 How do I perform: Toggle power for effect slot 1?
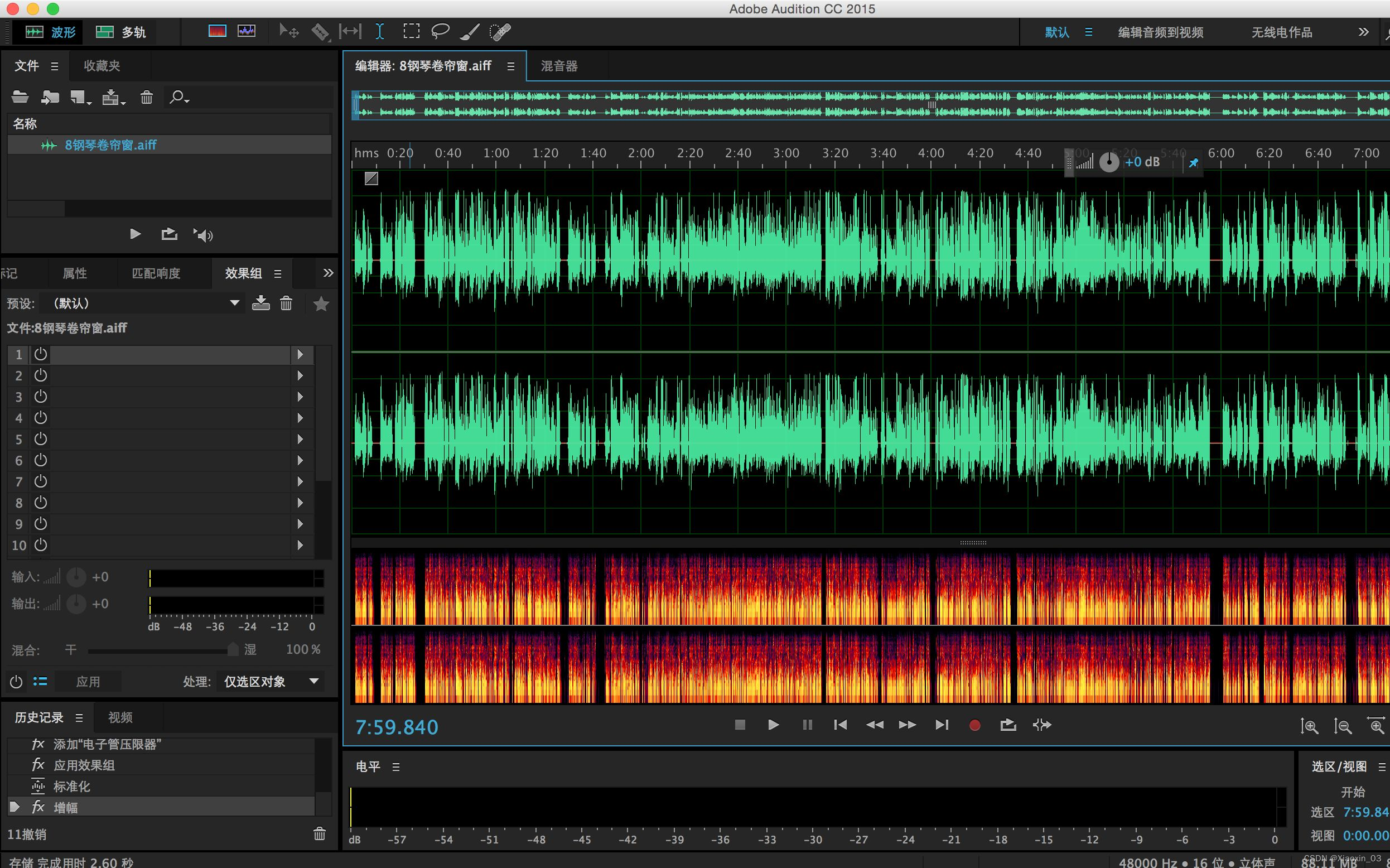coord(40,354)
